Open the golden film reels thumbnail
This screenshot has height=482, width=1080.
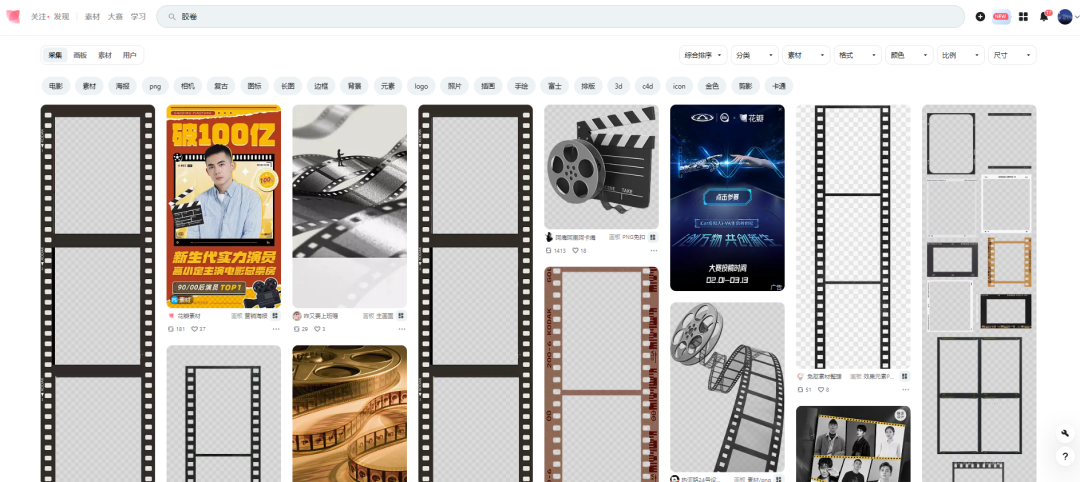[x=350, y=413]
